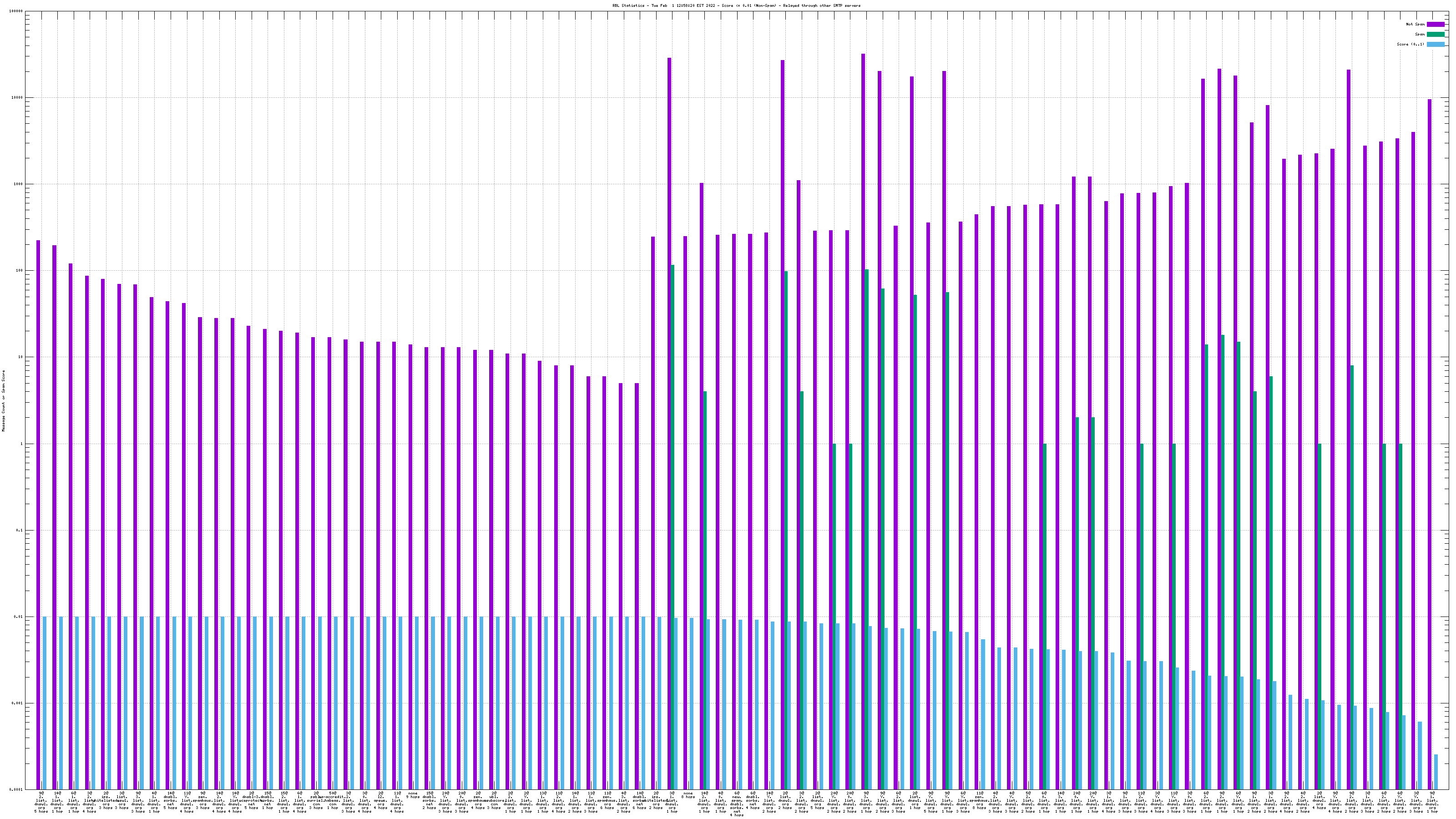
Task: Click the 100000 y-axis tick label
Action: 16,11
